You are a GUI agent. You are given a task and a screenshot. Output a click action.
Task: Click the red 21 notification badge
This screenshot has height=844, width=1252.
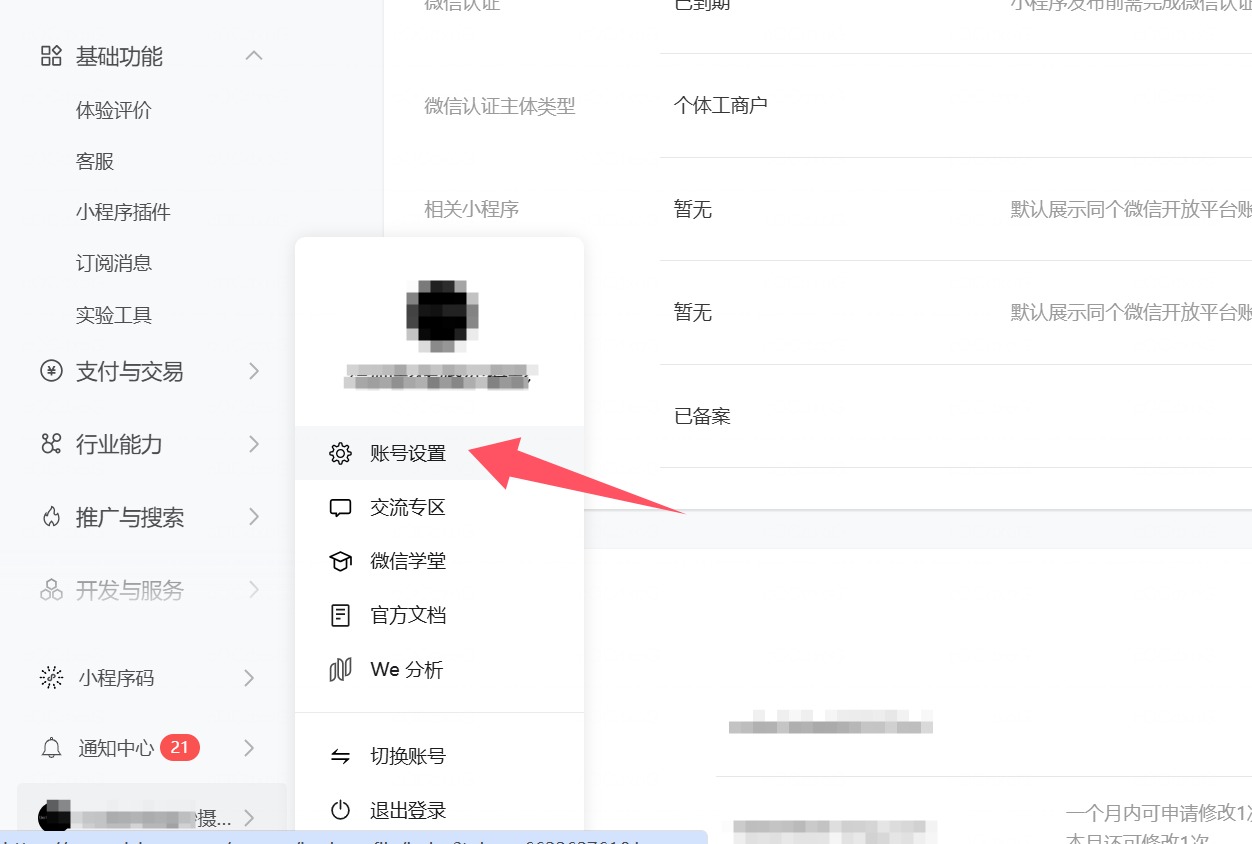(180, 747)
